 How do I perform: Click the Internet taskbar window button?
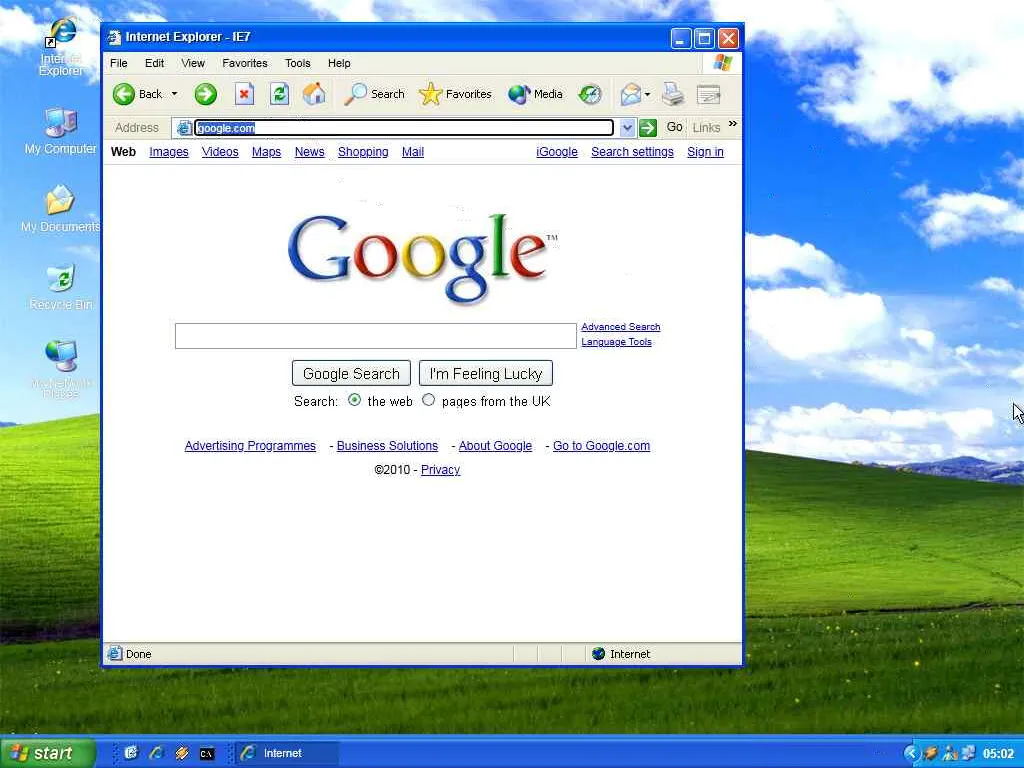[287, 753]
